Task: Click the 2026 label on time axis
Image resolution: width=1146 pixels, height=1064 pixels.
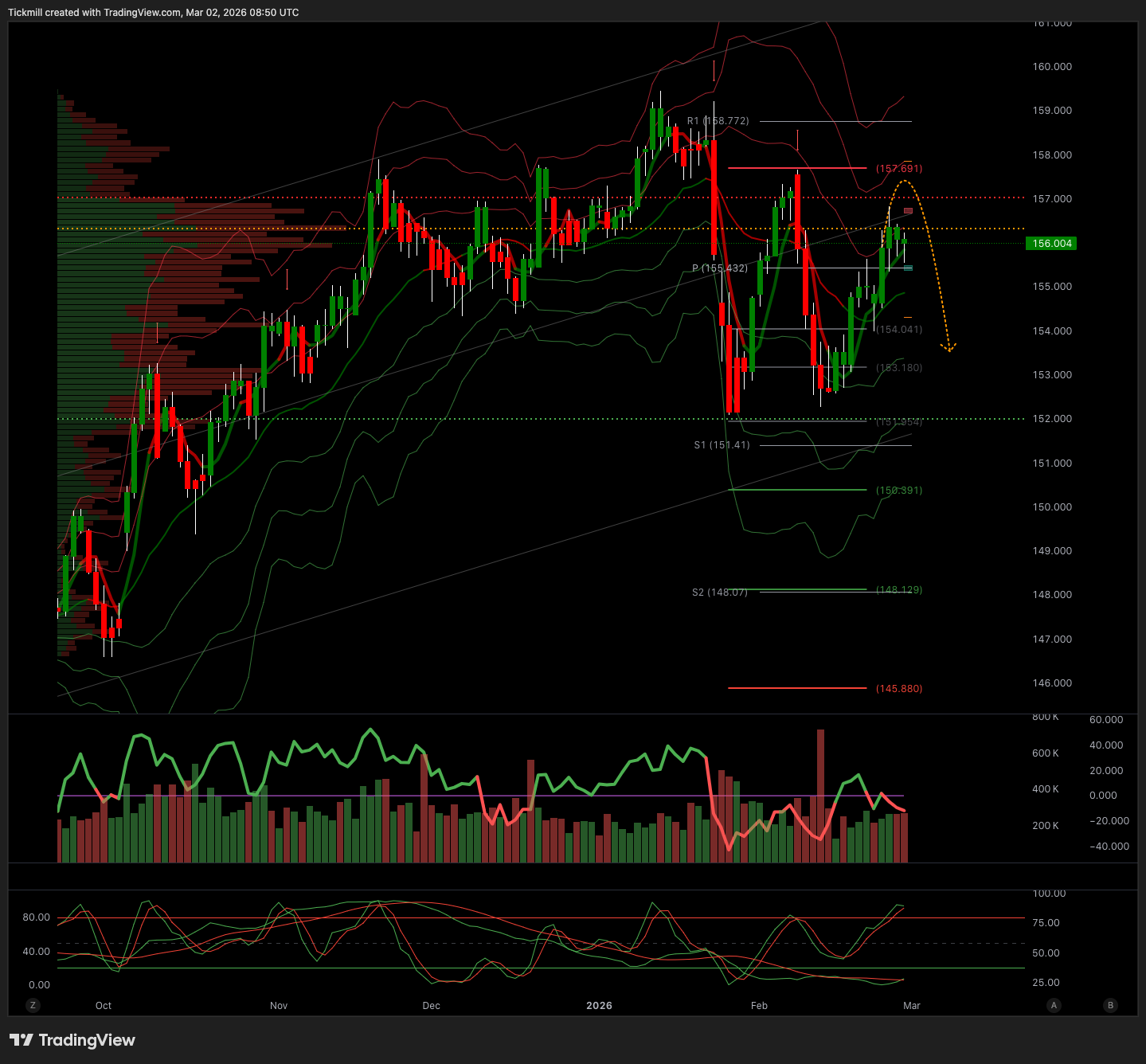Action: (599, 1006)
